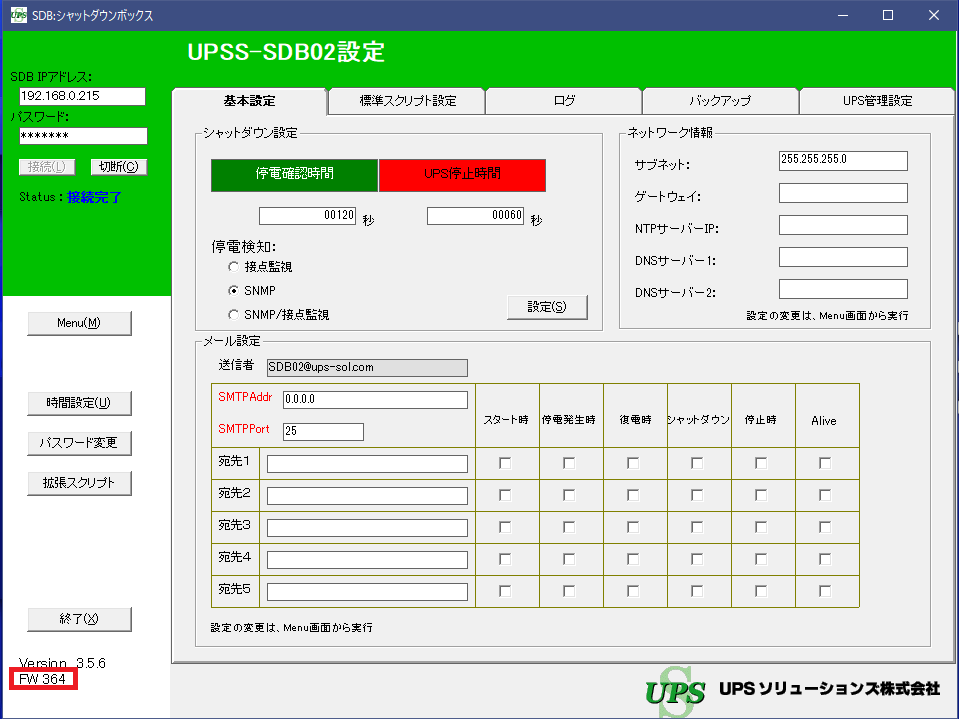The height and width of the screenshot is (719, 959).
Task: Open the 拡張スクリプト button
Action: coord(79,483)
